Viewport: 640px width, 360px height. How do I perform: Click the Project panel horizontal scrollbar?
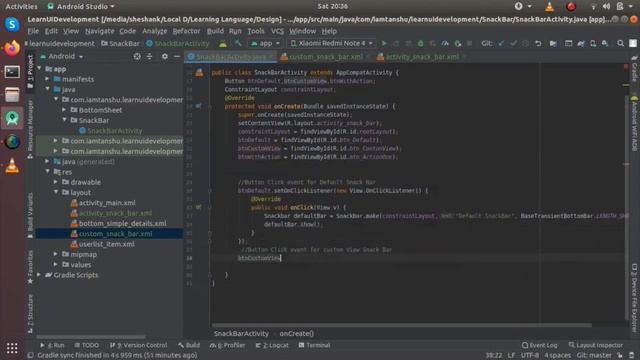91,337
